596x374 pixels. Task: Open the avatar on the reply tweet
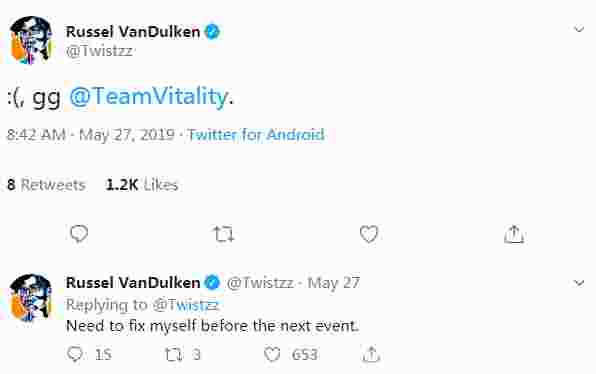[30, 298]
